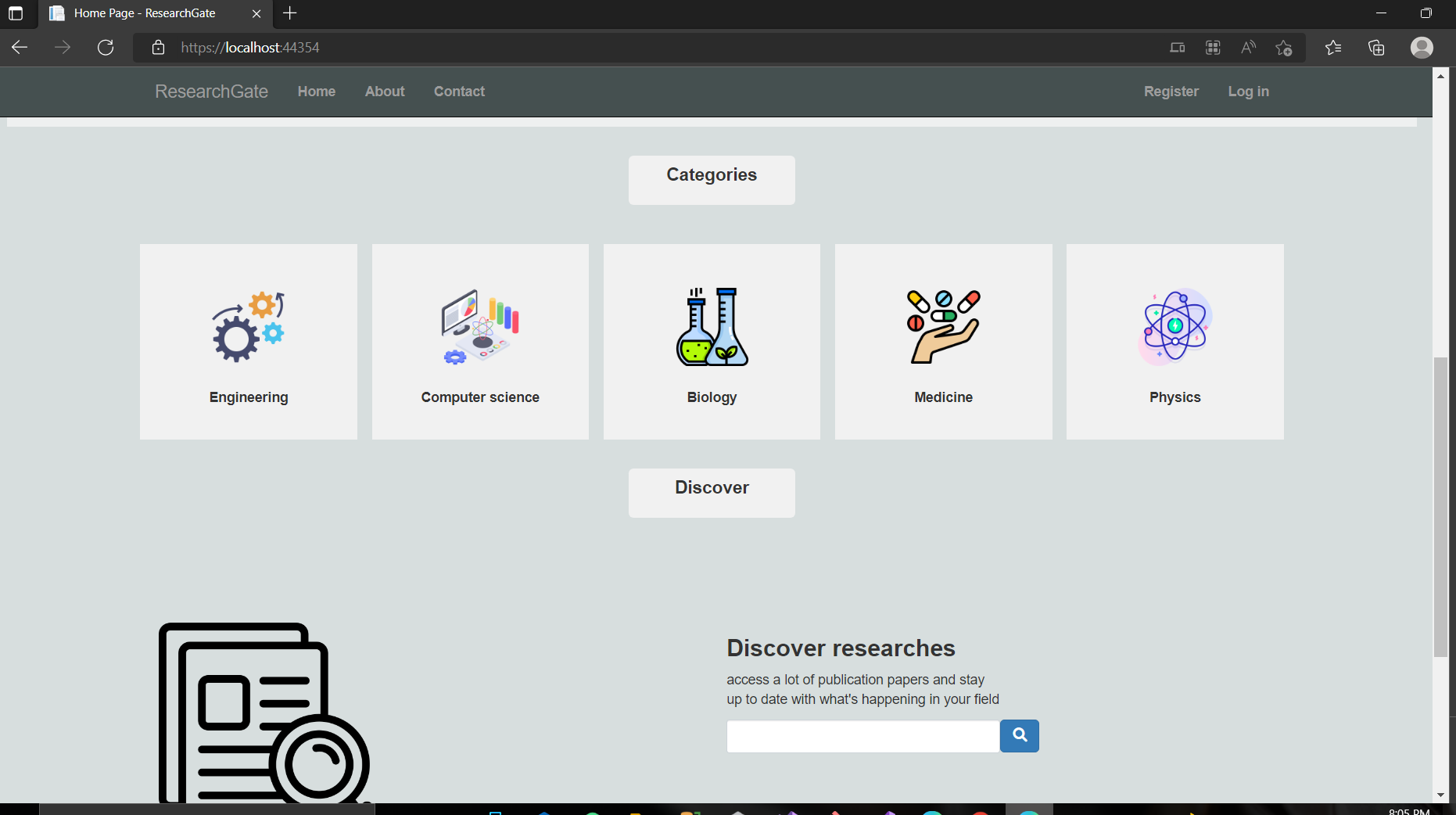Viewport: 1456px width, 815px height.
Task: Add this page to favorites via star icon
Action: tap(1283, 48)
